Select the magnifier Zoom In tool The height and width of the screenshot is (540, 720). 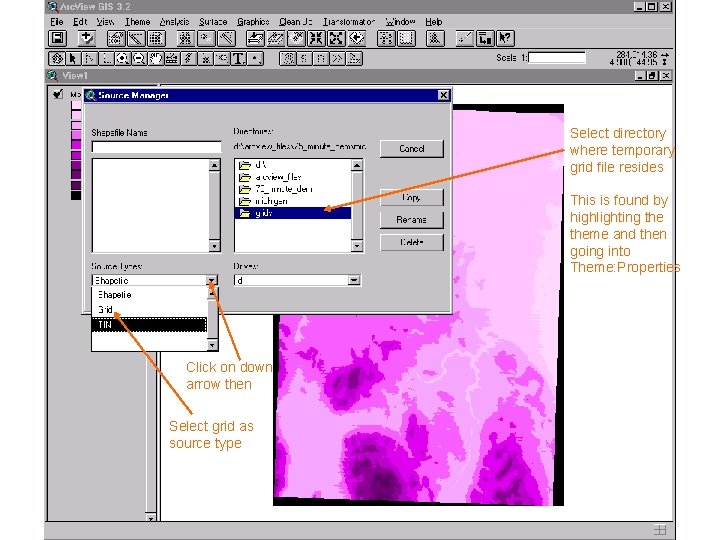122,58
